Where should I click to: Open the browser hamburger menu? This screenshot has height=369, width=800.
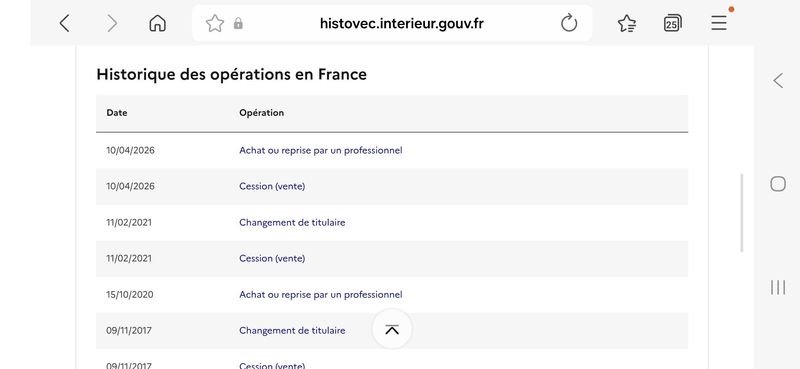tap(719, 23)
